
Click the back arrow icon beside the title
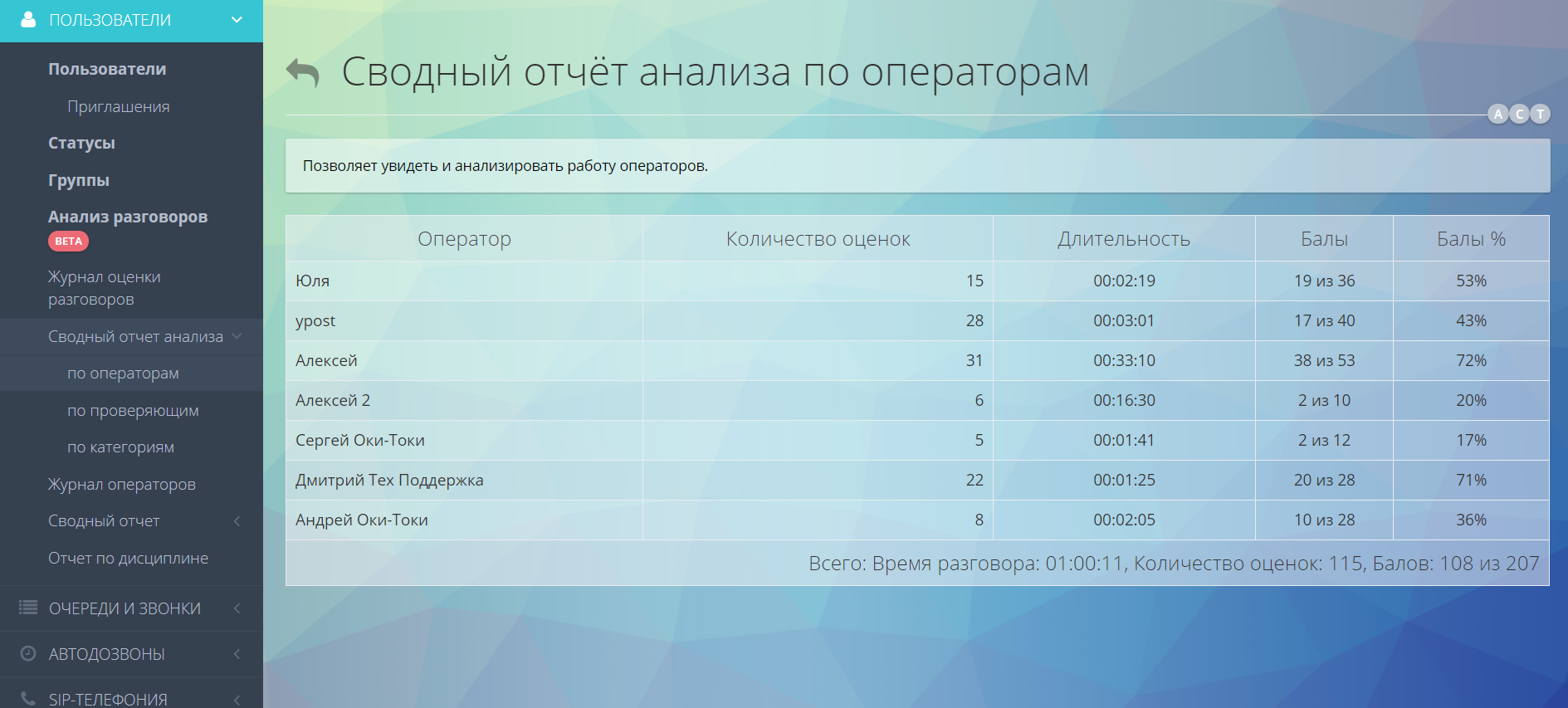pos(302,73)
